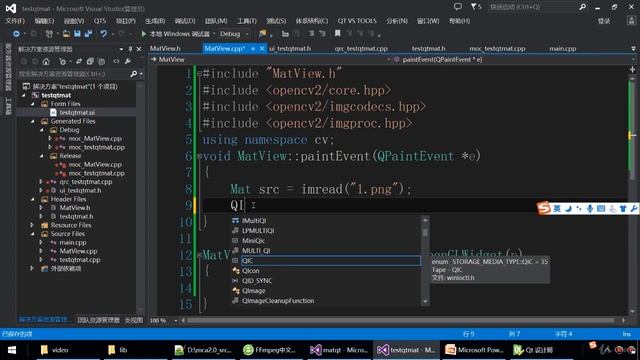Image resolution: width=640 pixels, height=360 pixels.
Task: Switch to ui_testqtmat.h tab
Action: click(x=290, y=49)
